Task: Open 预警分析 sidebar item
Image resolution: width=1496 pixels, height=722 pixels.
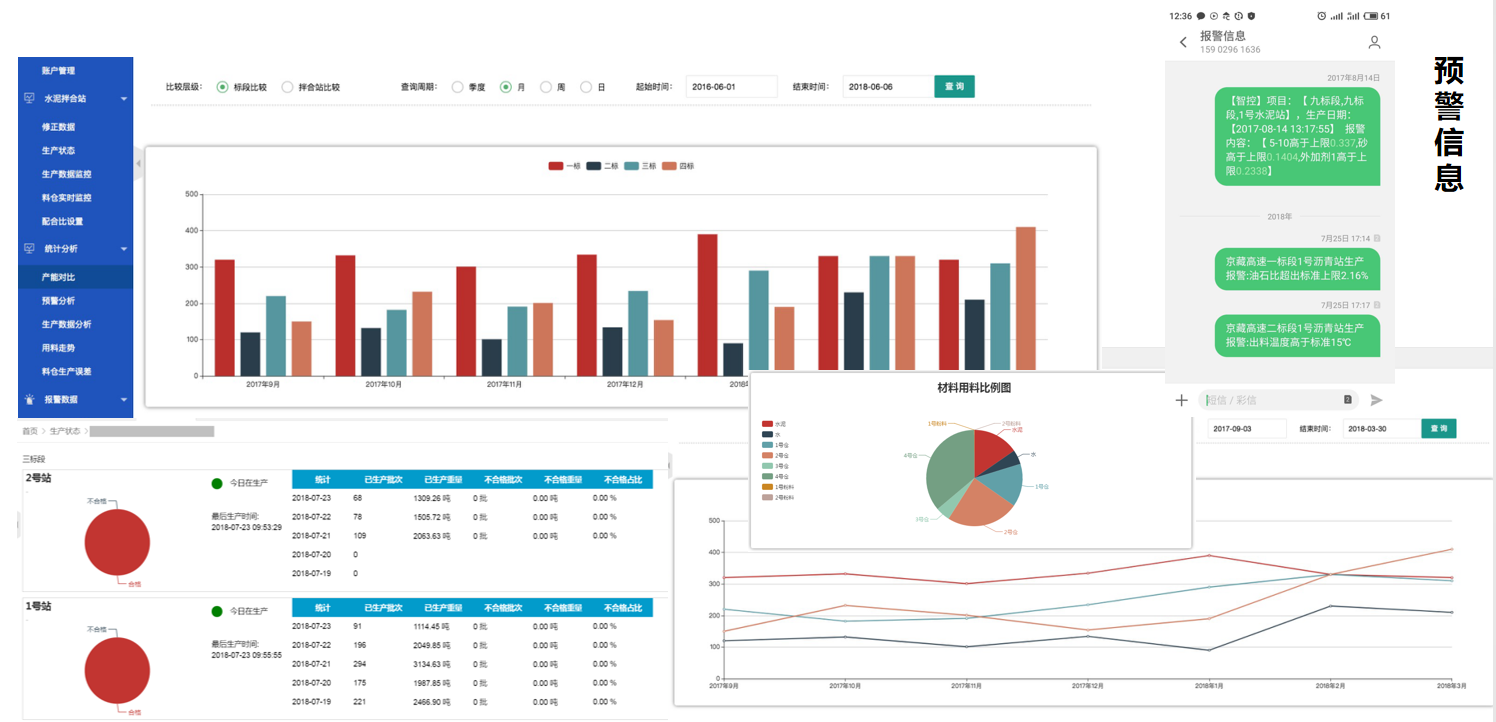Action: click(x=58, y=301)
